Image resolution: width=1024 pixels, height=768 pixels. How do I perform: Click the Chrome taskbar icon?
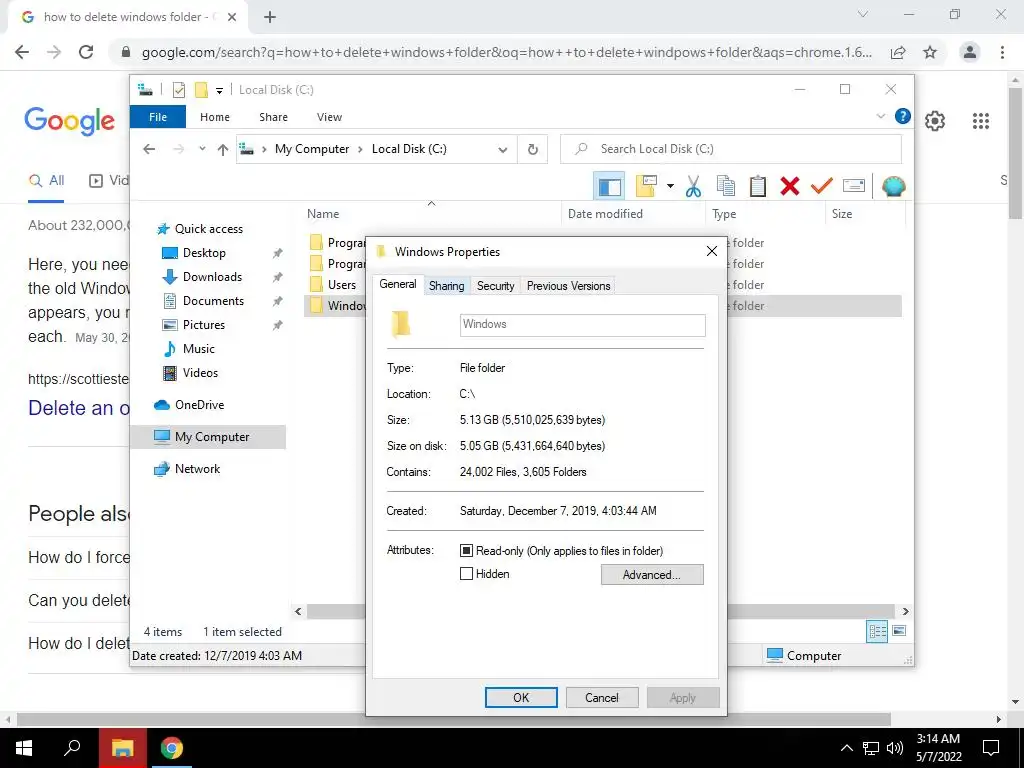(172, 748)
